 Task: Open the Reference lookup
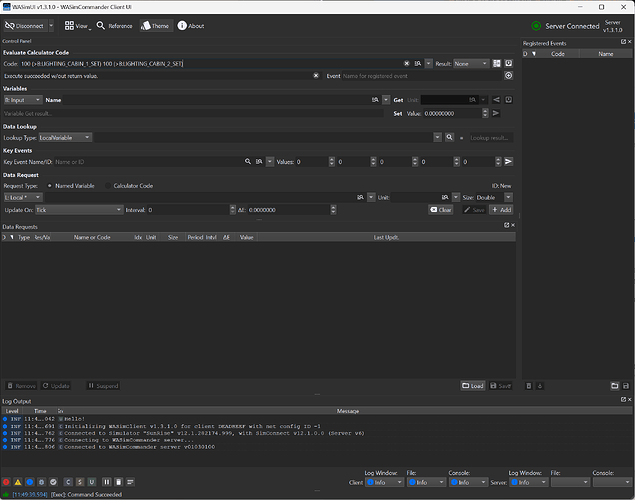coord(115,26)
